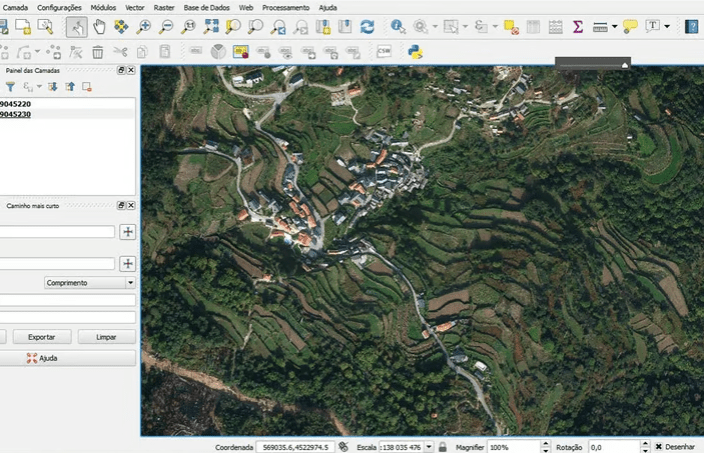Click the CSW metadata search icon
This screenshot has height=453, width=704.
[383, 52]
